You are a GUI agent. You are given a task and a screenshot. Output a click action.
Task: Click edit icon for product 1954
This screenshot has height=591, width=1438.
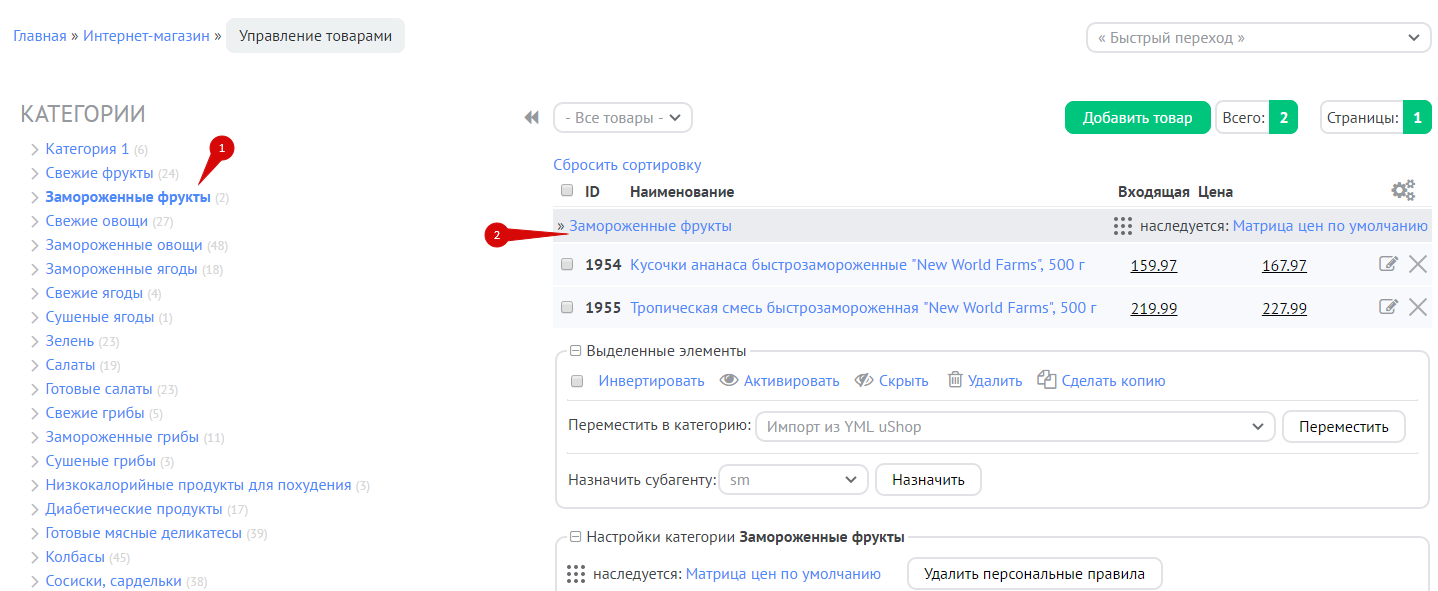tap(1388, 264)
